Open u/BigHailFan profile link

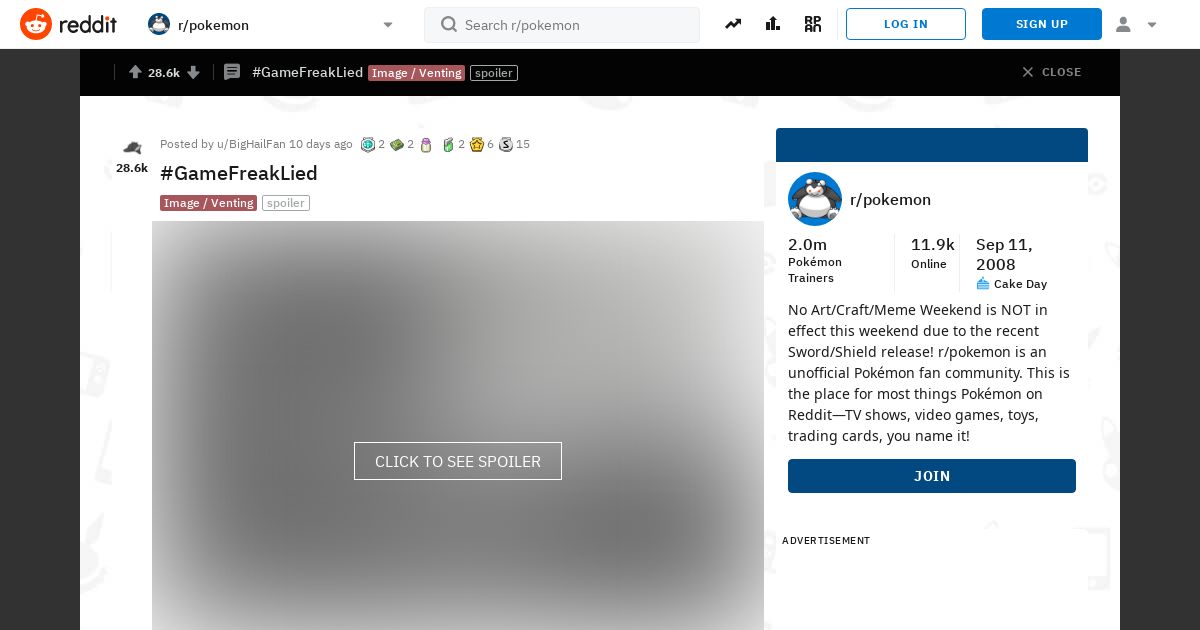[x=251, y=144]
